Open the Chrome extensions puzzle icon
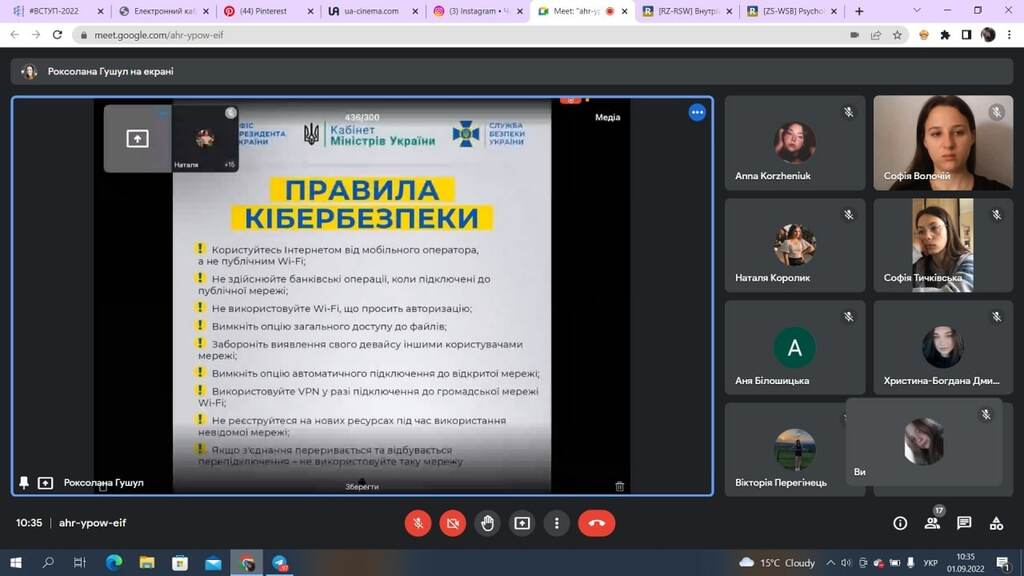This screenshot has height=576, width=1024. click(x=945, y=34)
